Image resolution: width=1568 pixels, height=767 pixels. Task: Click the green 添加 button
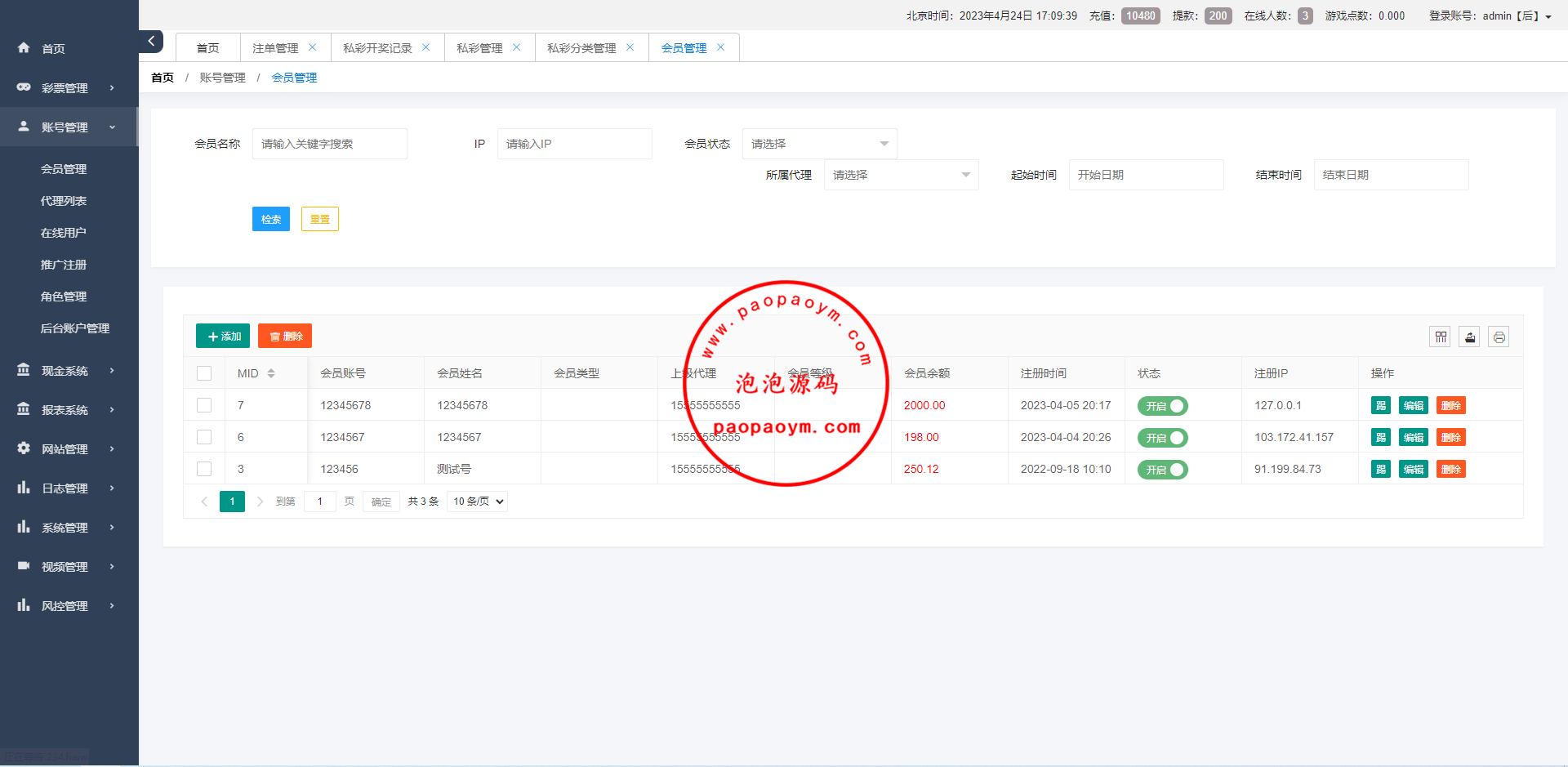(x=223, y=336)
